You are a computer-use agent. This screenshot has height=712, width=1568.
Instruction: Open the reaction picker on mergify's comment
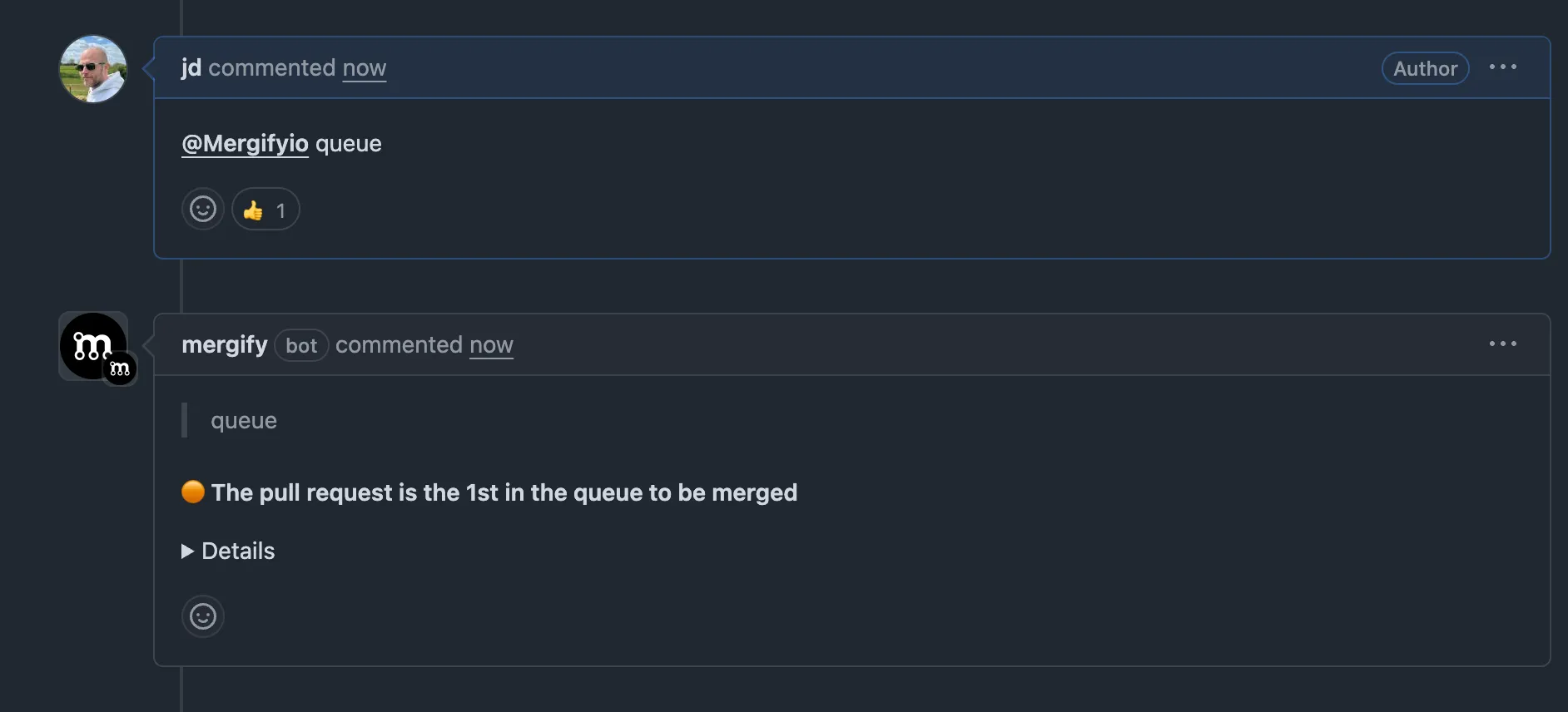202,616
